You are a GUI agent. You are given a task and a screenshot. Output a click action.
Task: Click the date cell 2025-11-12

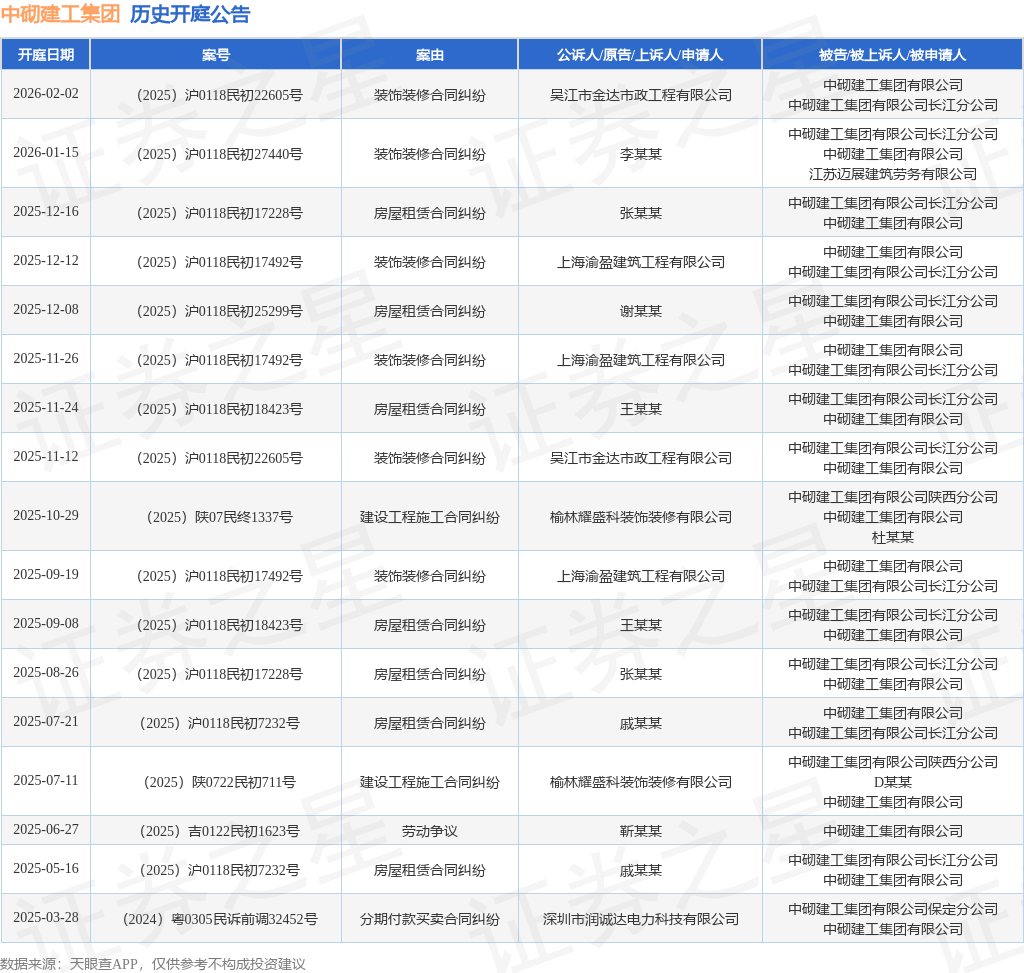pyautogui.click(x=46, y=456)
